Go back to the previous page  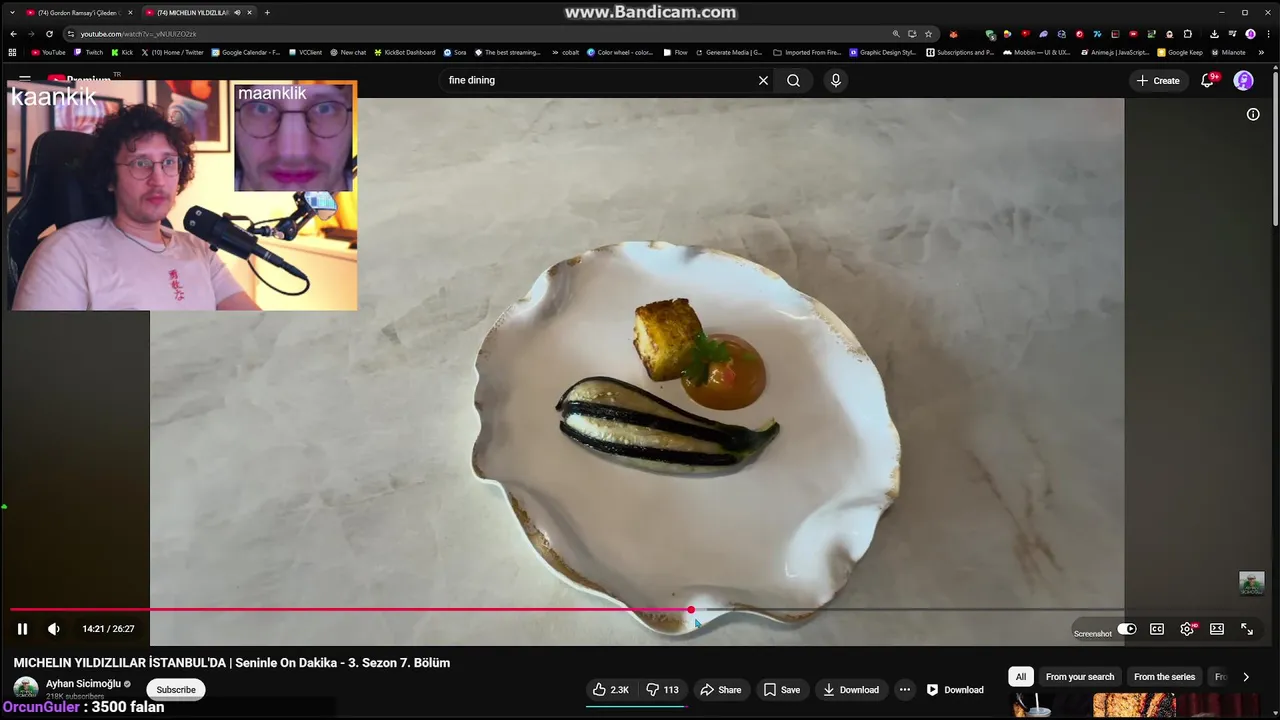[x=11, y=34]
